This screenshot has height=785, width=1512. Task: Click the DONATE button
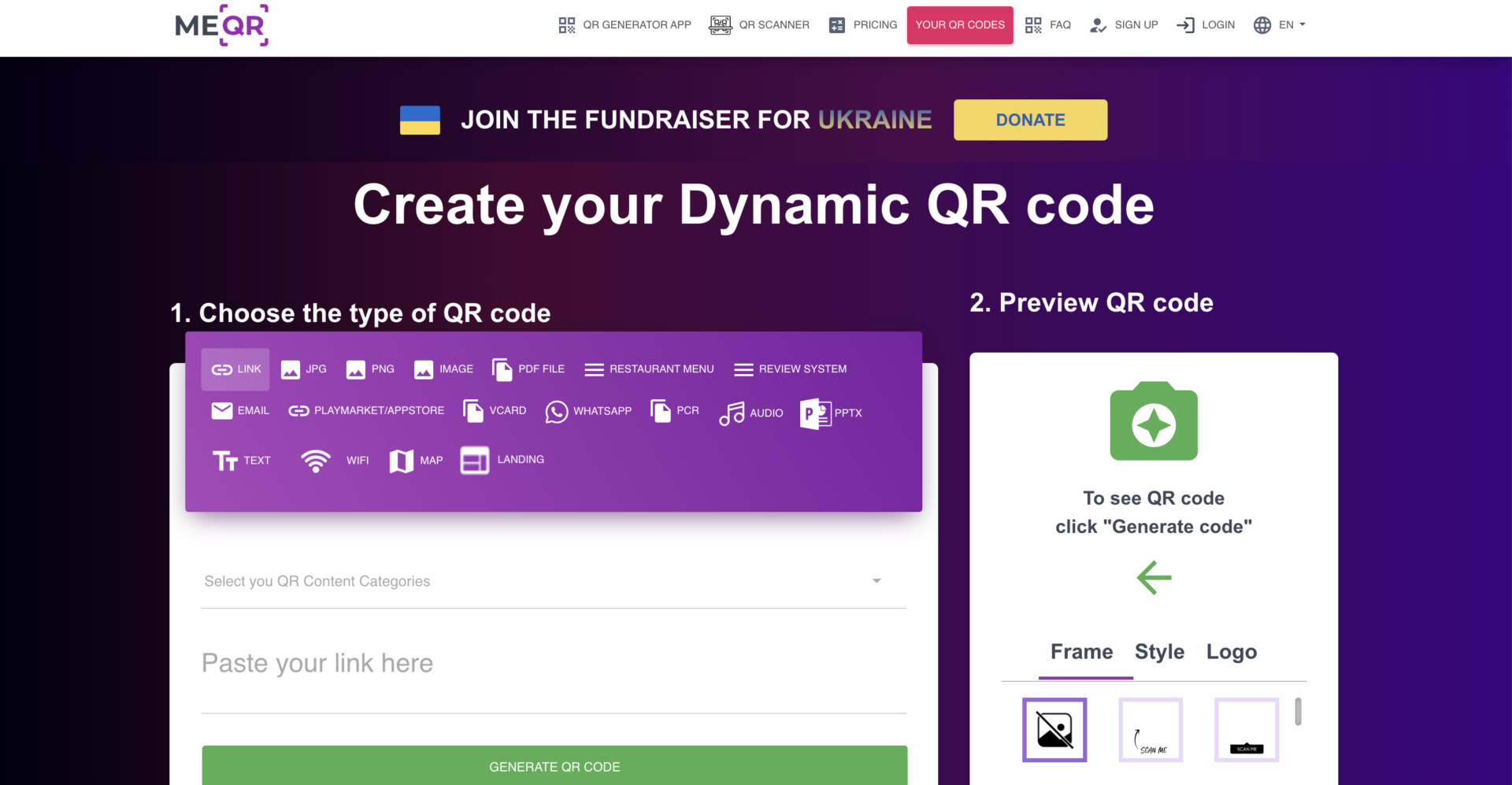[1030, 120]
